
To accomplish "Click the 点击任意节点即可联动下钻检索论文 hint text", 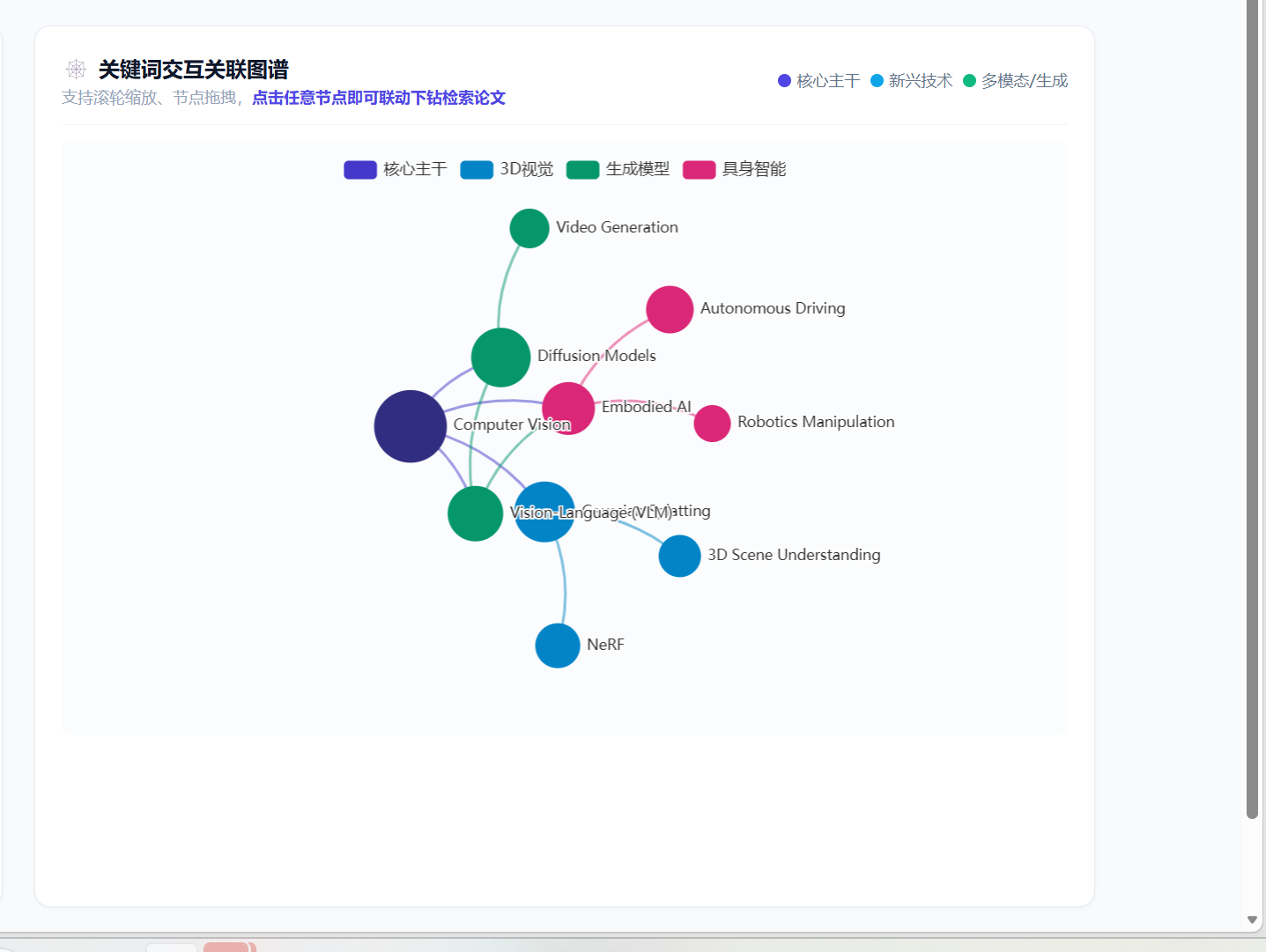I will (x=379, y=98).
